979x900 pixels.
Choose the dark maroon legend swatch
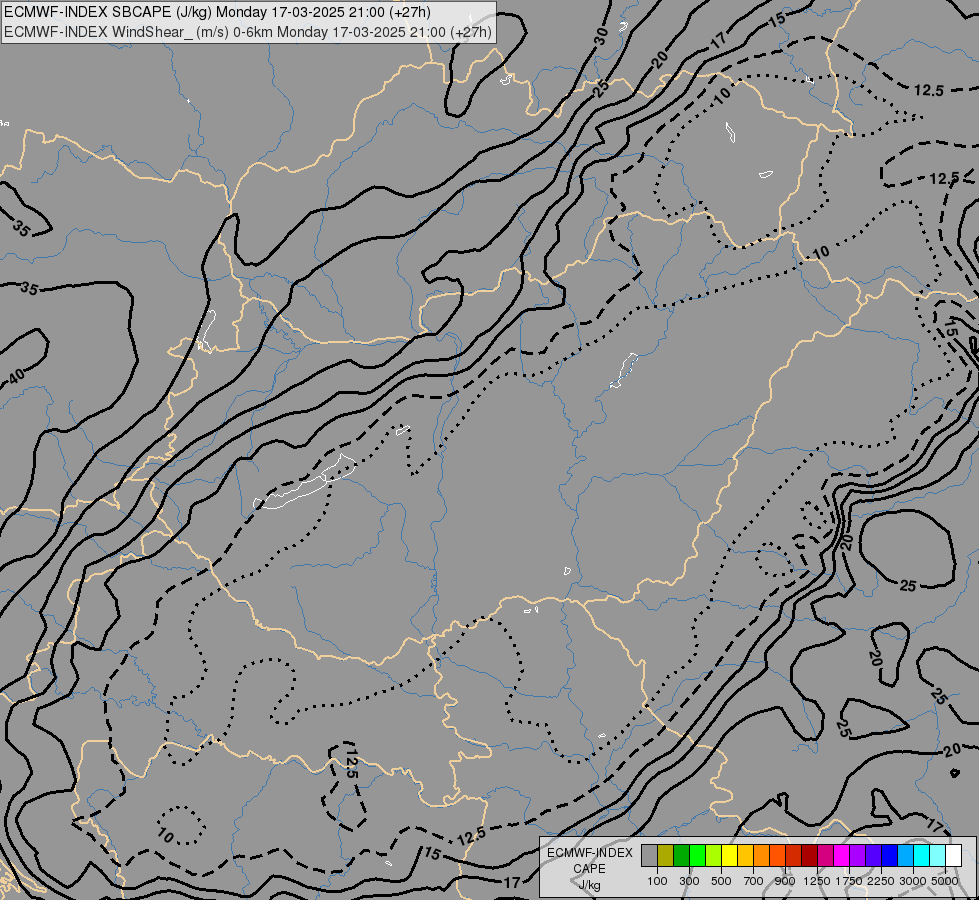(x=810, y=855)
